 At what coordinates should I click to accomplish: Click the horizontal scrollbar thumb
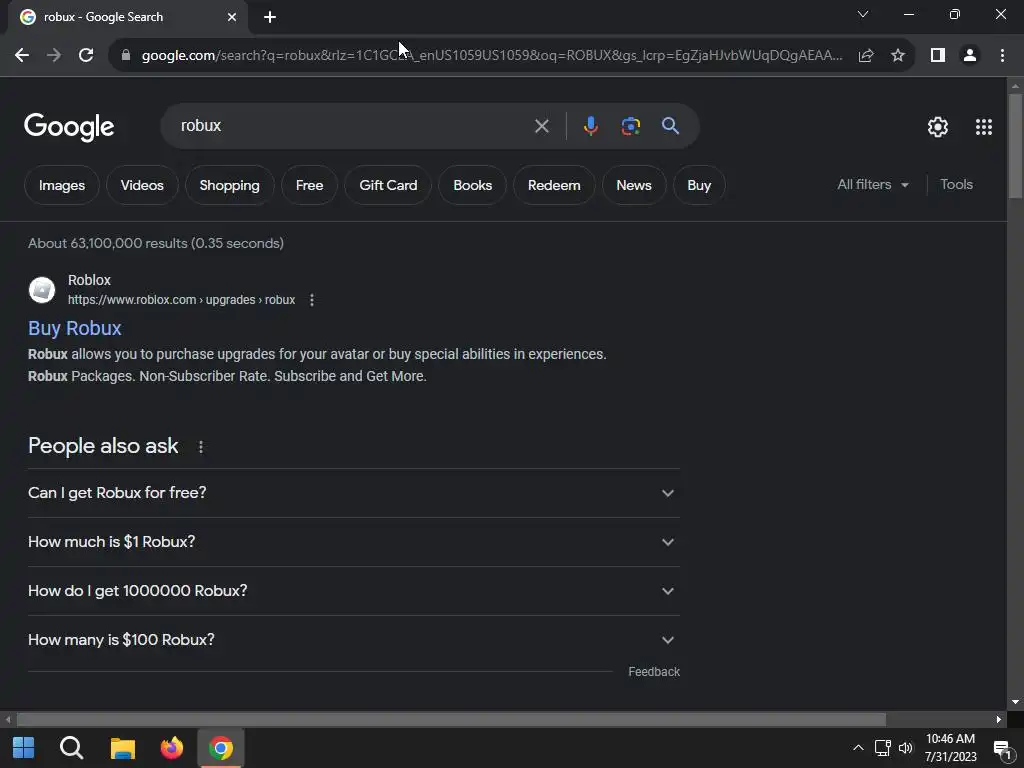[451, 720]
